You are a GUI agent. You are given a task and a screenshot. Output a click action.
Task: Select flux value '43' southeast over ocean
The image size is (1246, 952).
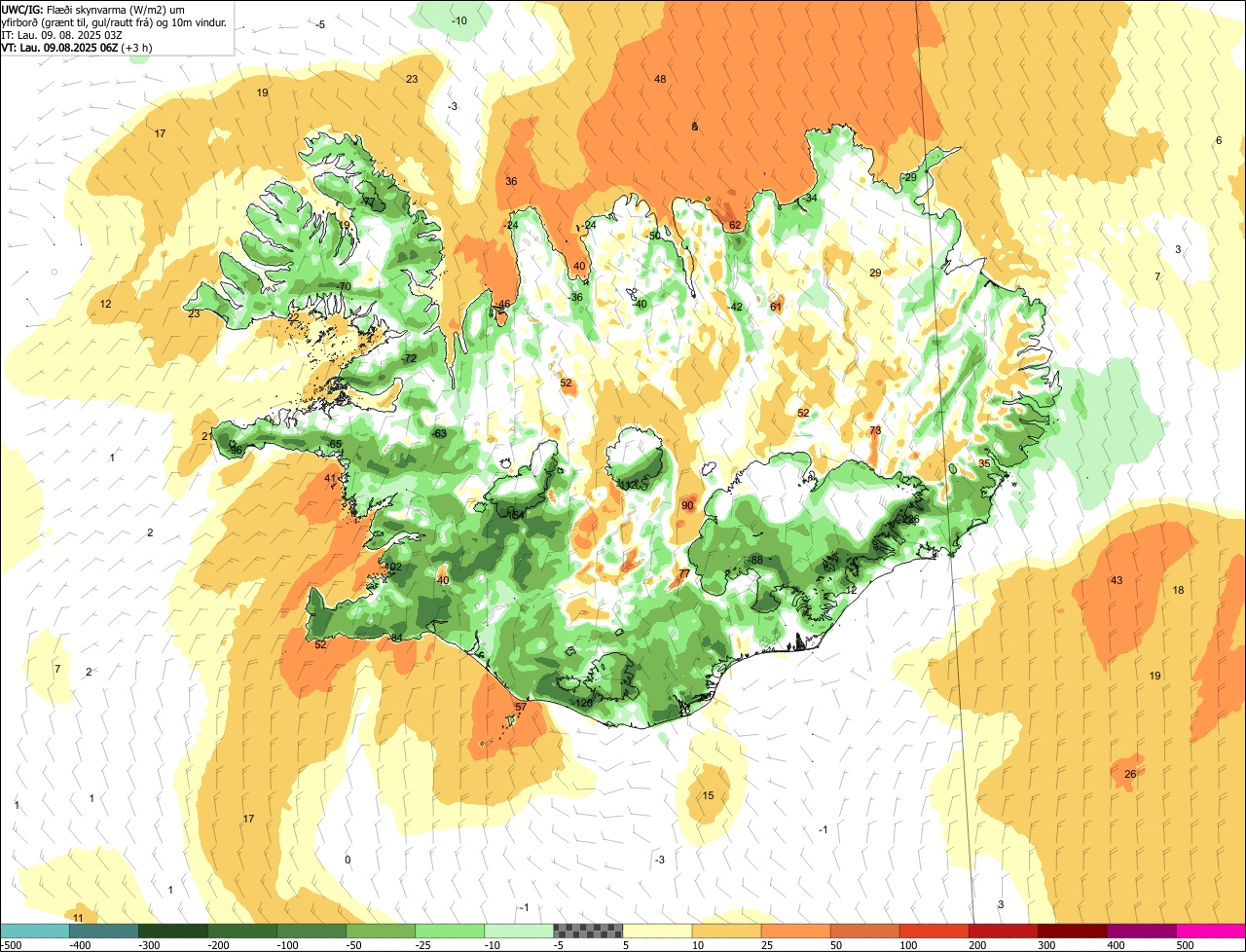(1117, 580)
